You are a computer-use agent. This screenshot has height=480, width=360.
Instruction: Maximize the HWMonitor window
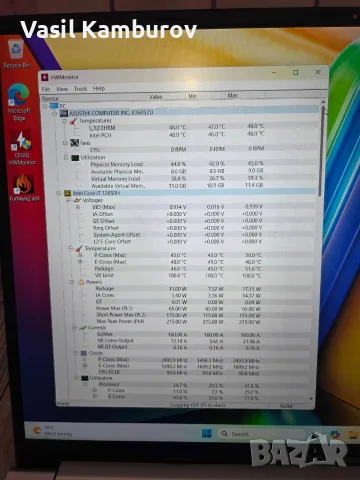[x=295, y=72]
